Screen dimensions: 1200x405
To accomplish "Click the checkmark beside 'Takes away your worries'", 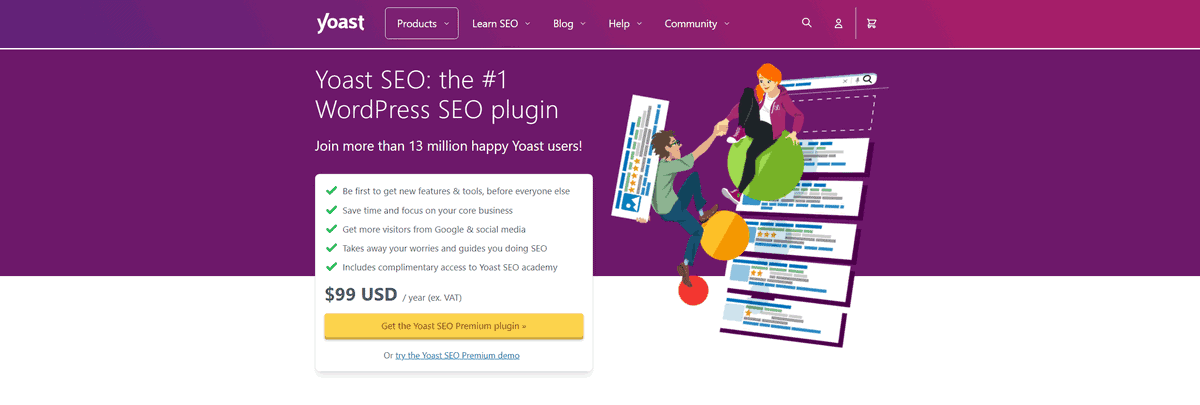I will 331,248.
